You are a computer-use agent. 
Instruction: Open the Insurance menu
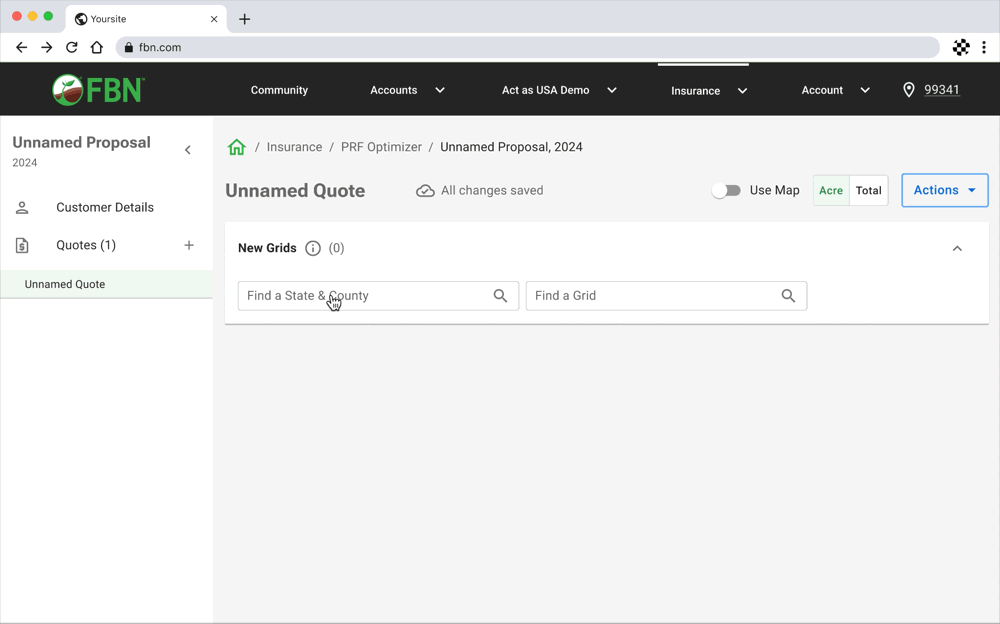click(x=695, y=91)
